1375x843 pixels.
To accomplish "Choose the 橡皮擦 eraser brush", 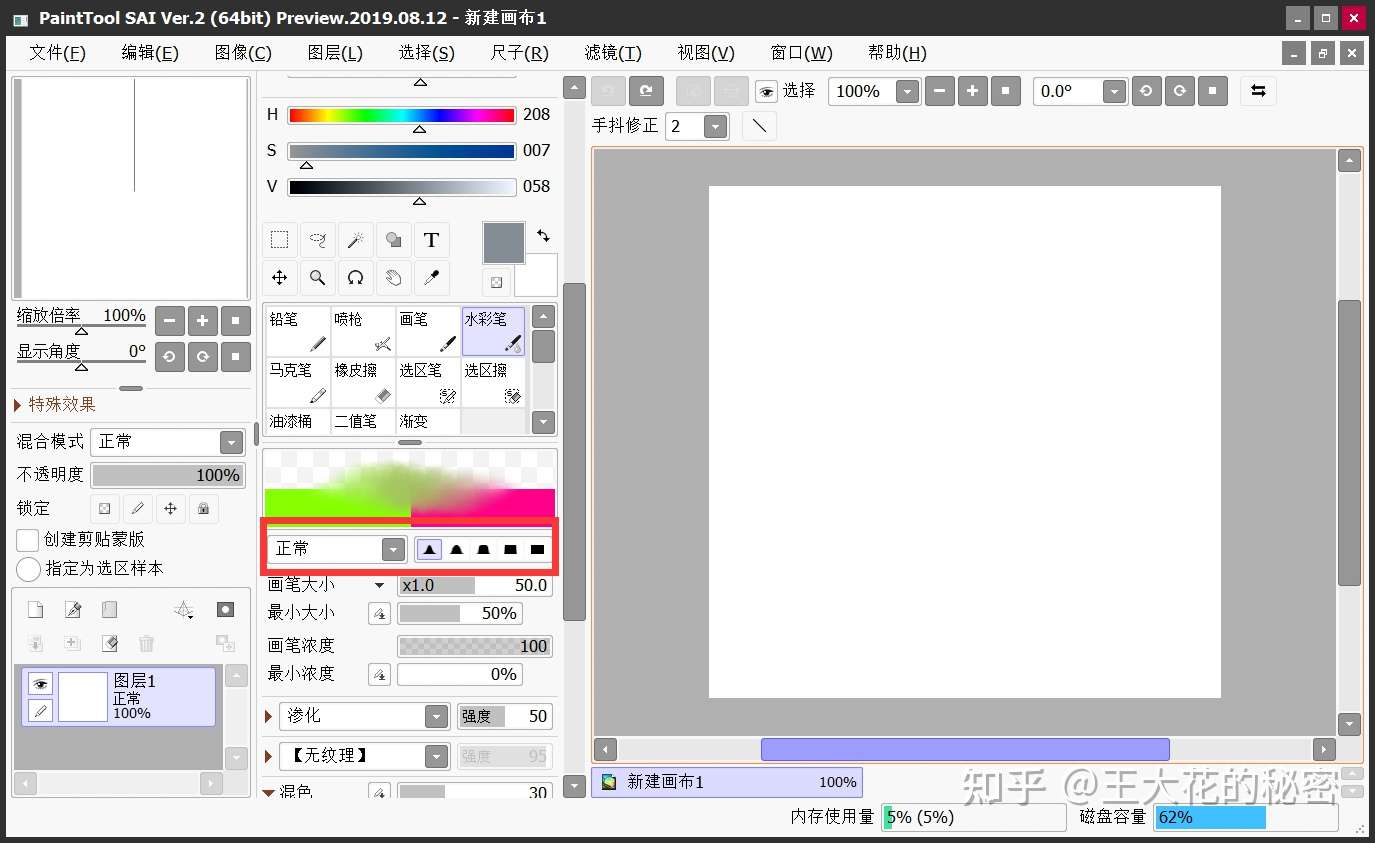I will click(x=363, y=382).
